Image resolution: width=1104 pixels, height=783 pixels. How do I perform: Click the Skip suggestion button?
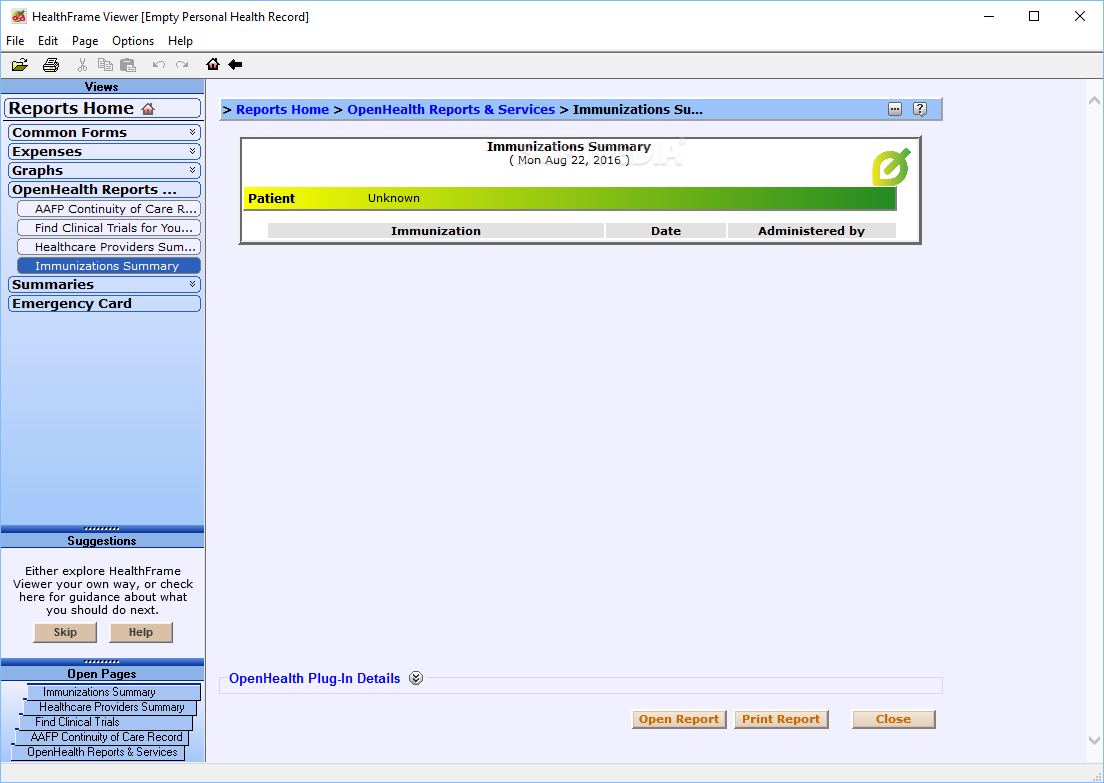[65, 632]
